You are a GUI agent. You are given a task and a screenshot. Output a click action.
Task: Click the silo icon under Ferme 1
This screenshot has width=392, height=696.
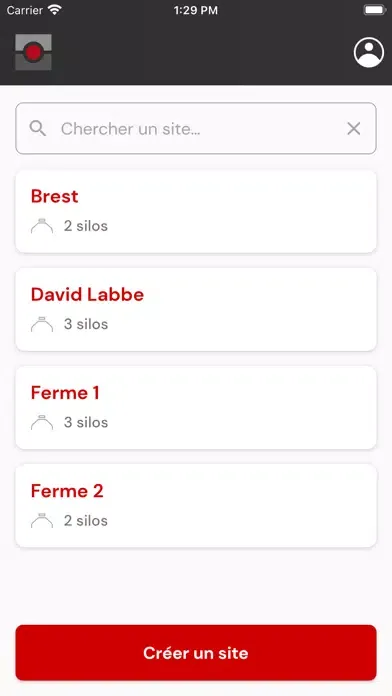tap(42, 422)
